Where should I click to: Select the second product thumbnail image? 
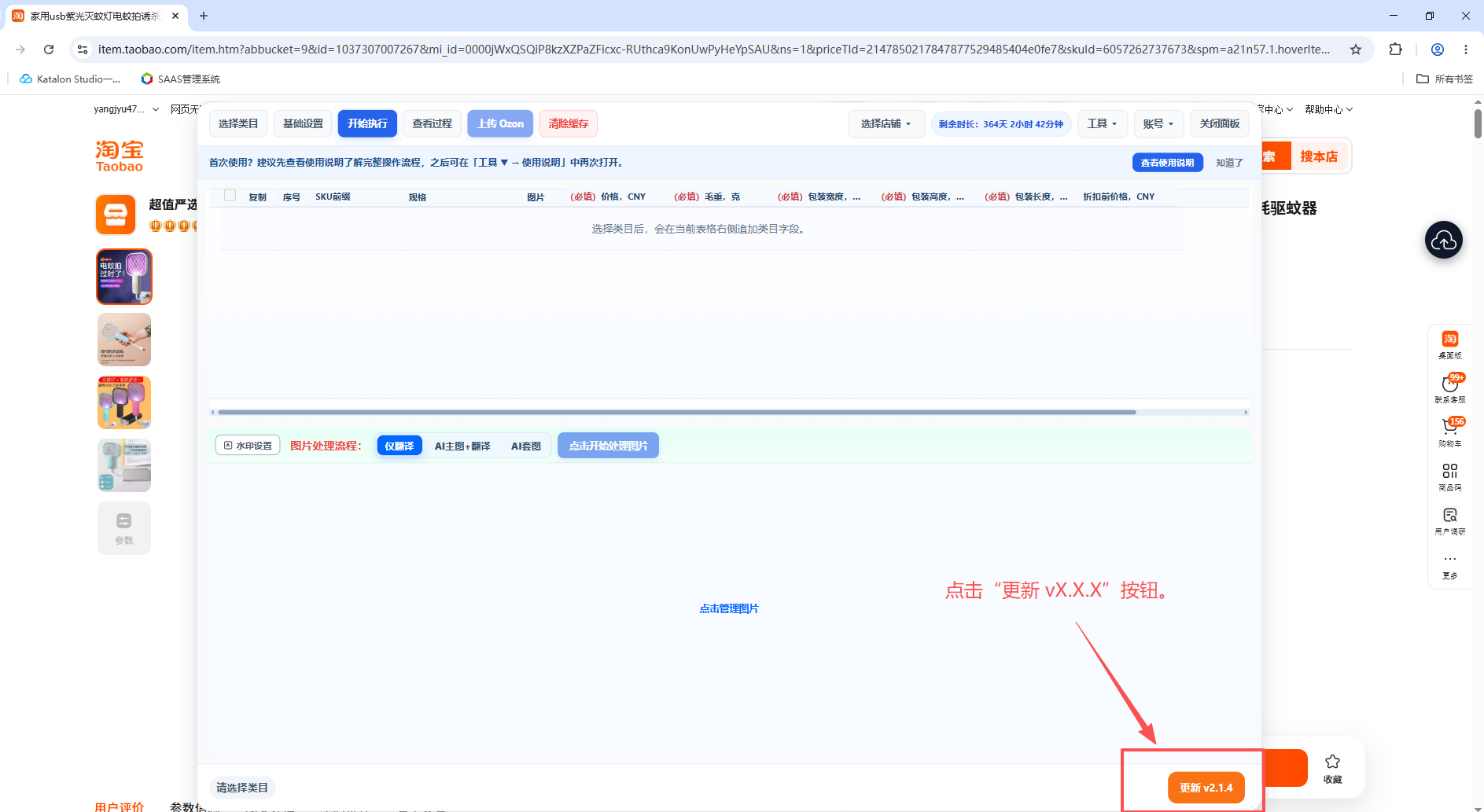point(124,340)
